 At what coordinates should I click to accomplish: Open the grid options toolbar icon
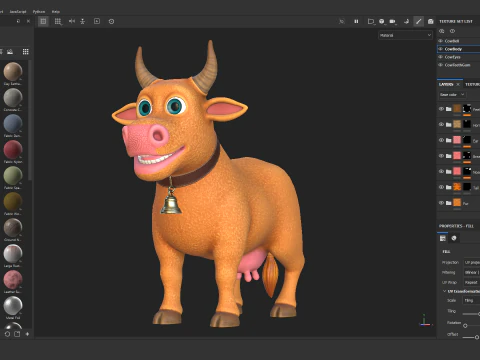pyautogui.click(x=58, y=21)
